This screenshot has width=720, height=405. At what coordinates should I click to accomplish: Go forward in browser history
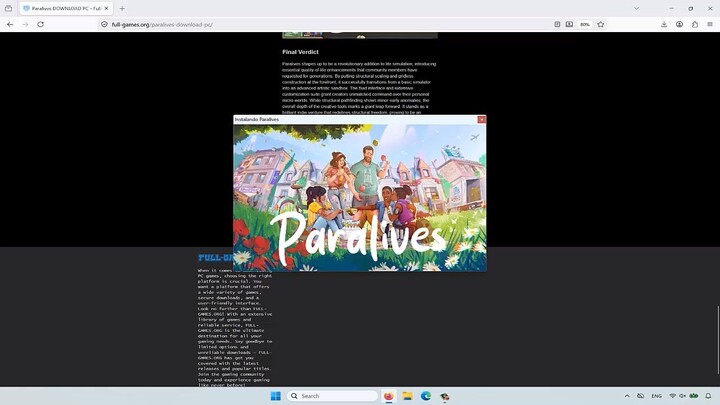coord(25,24)
